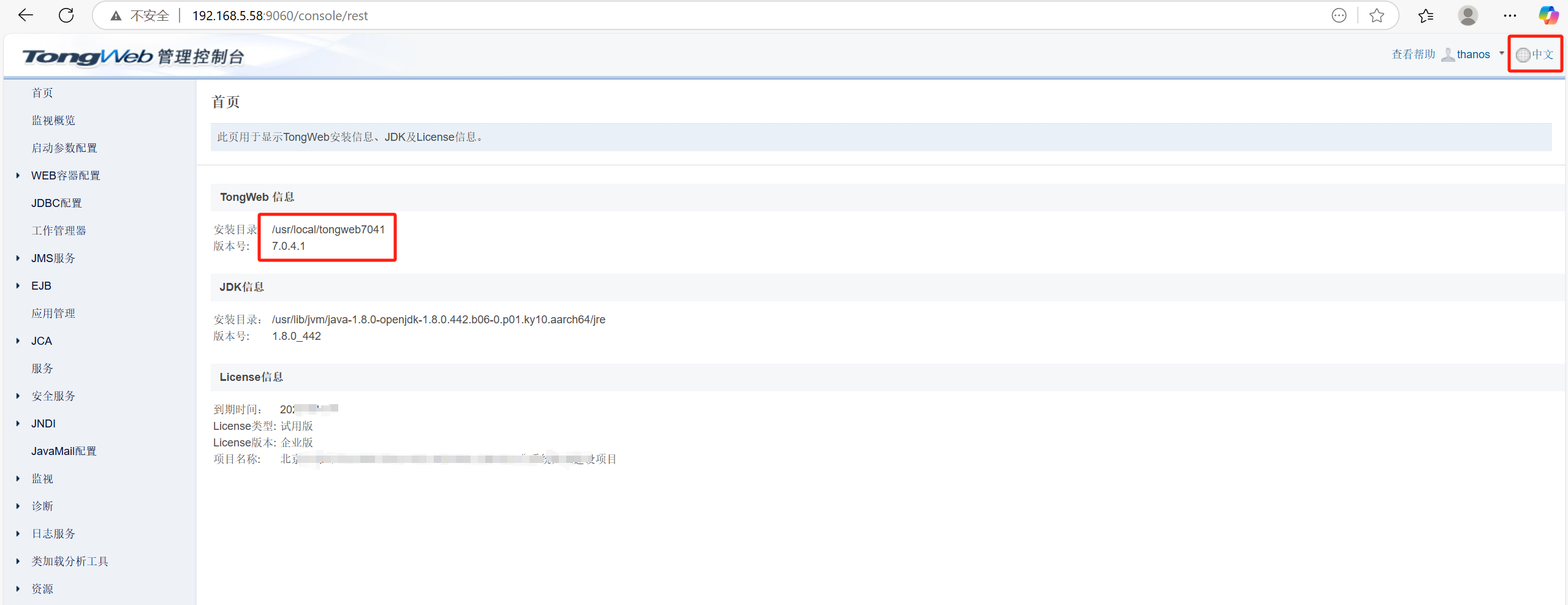1568x605 pixels.
Task: Click the JDK install path text
Action: (439, 319)
